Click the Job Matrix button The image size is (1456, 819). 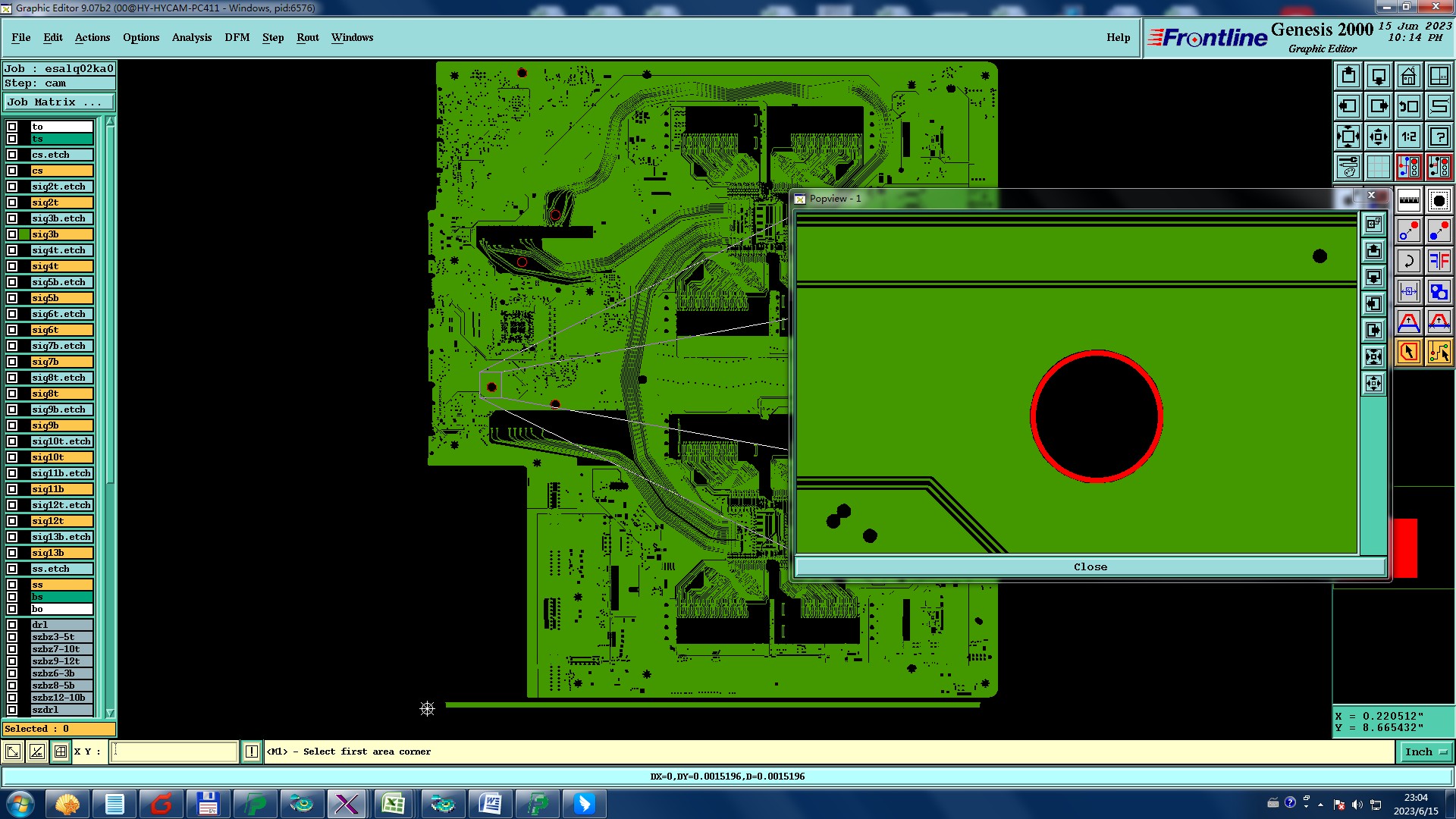click(x=58, y=102)
